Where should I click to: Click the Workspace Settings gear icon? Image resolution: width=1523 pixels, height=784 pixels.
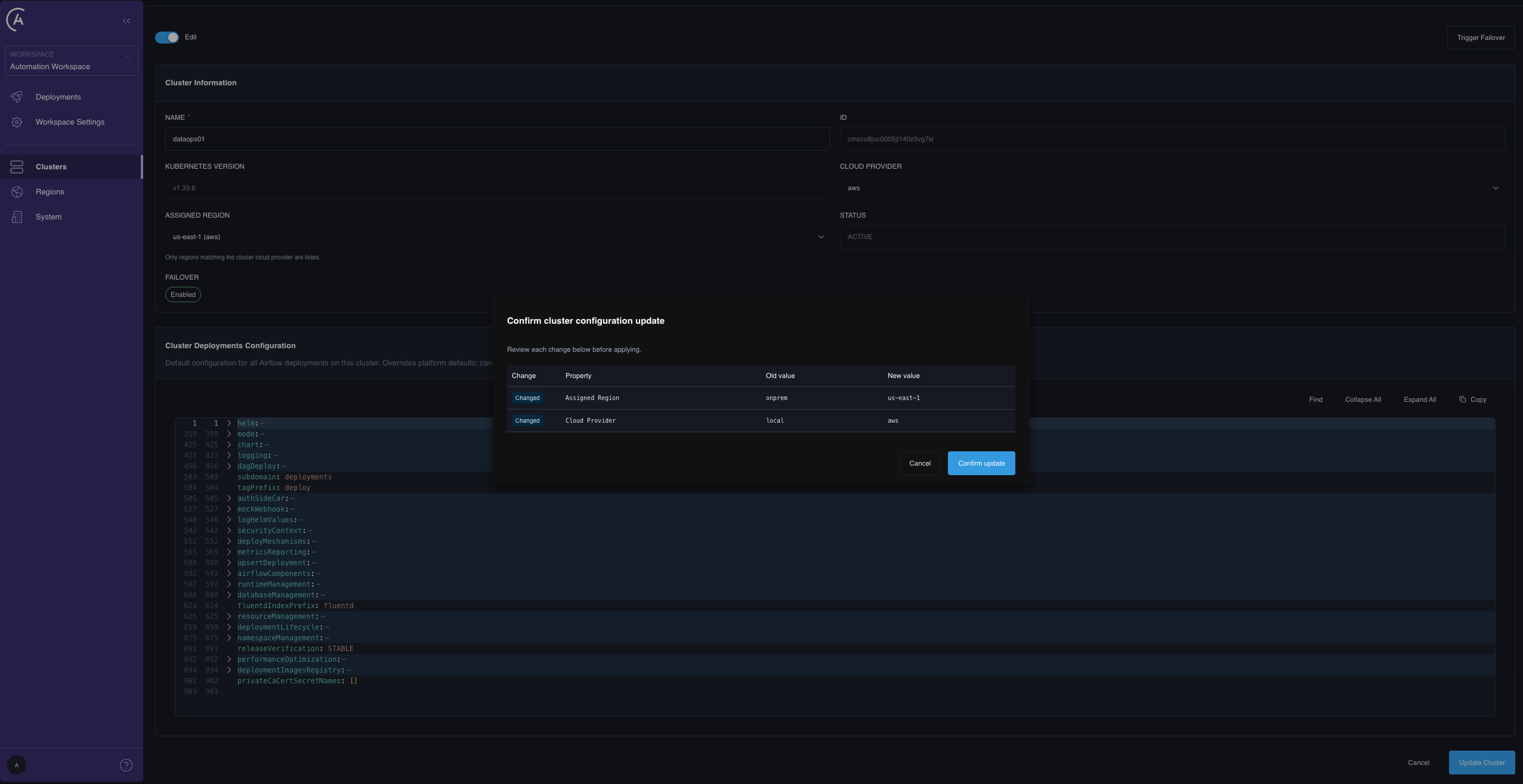[x=17, y=122]
